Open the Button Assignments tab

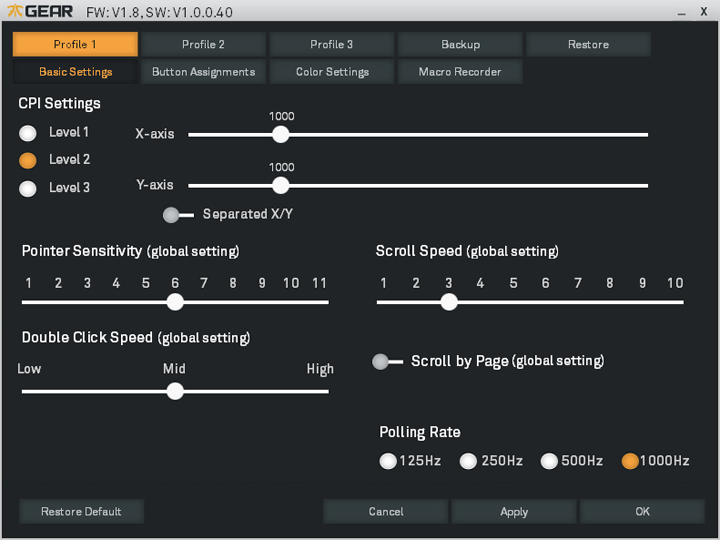click(203, 72)
